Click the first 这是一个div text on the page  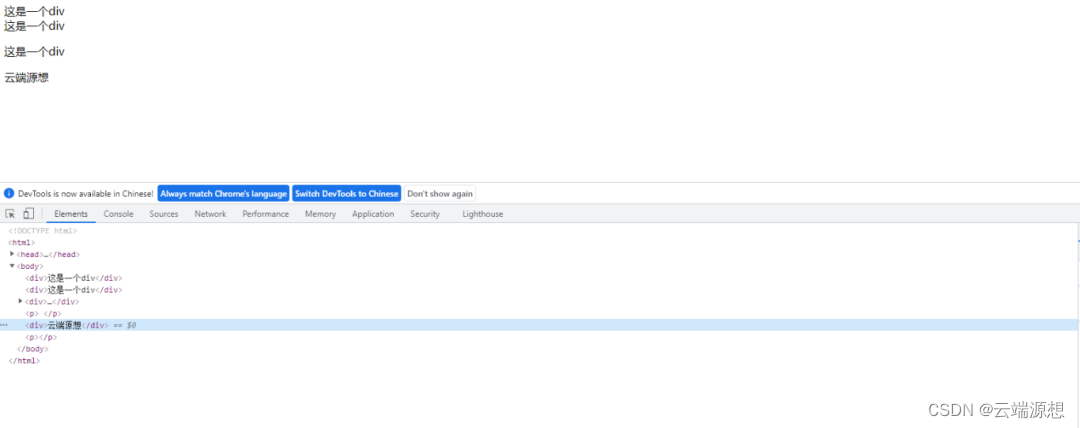click(34, 12)
